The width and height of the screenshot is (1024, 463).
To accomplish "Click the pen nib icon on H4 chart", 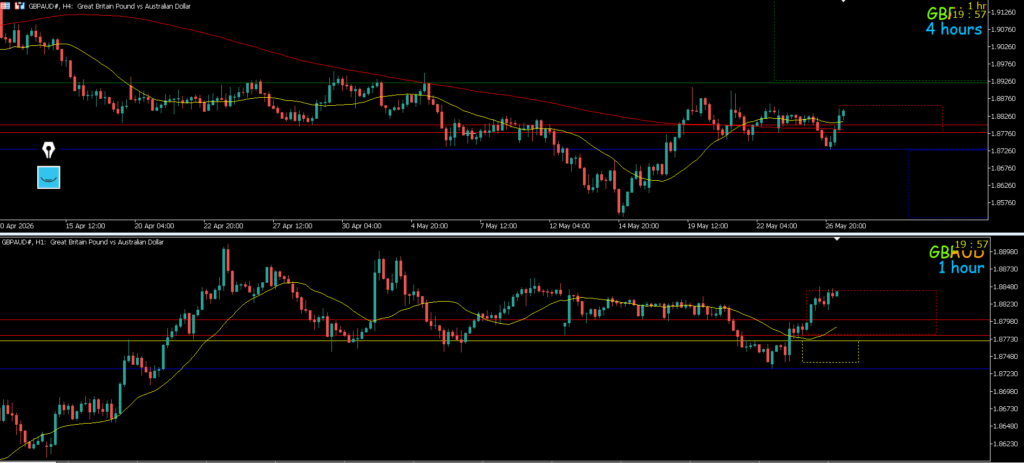I will coord(49,150).
